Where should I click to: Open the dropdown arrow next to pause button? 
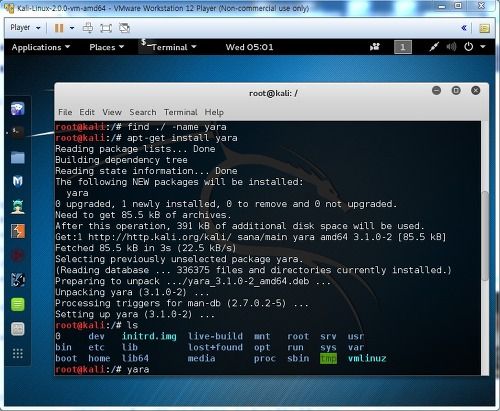click(x=72, y=28)
